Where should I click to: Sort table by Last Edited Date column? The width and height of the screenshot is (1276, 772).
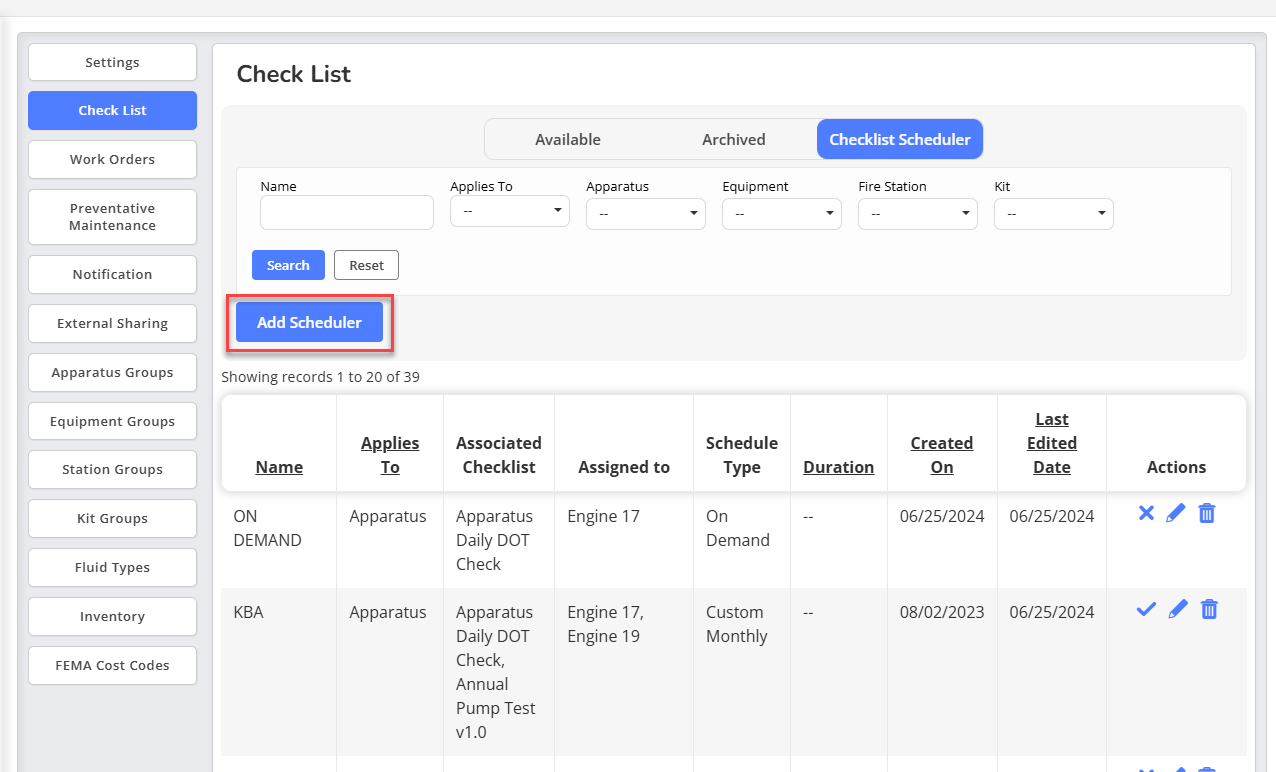(1052, 443)
